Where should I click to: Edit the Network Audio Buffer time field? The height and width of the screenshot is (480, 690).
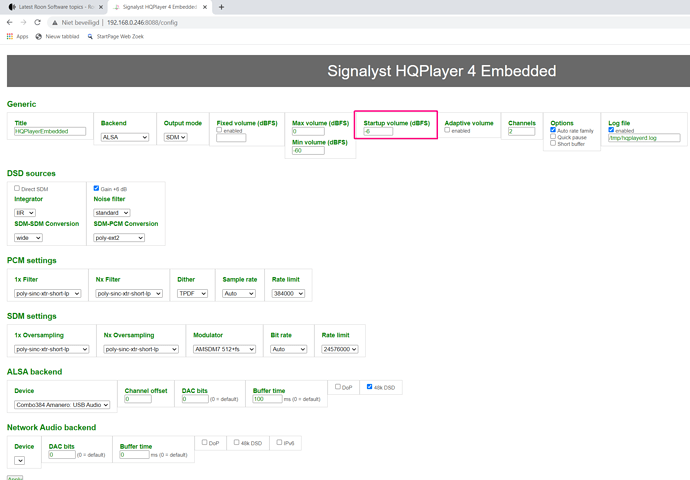[135, 455]
